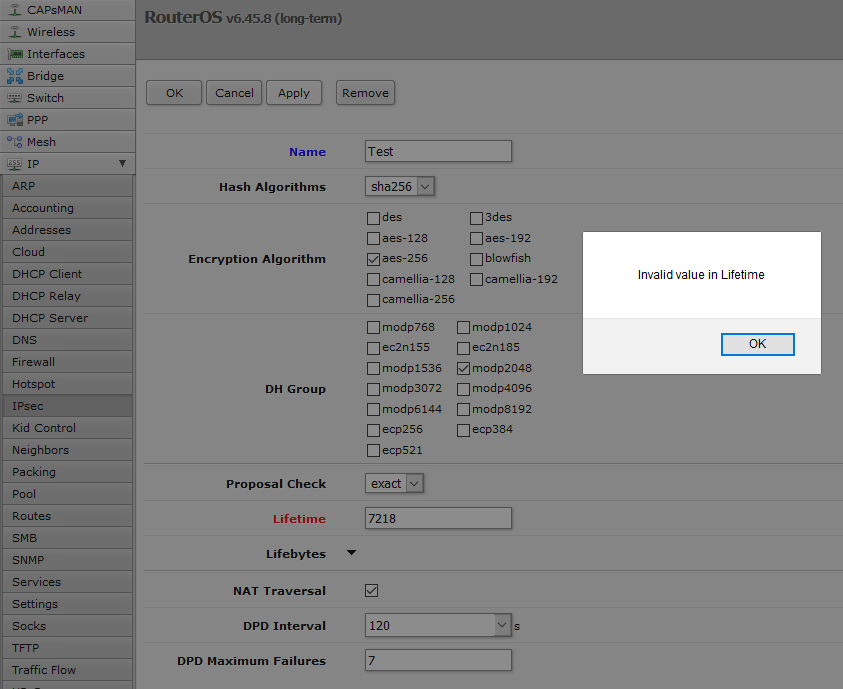This screenshot has height=689, width=843.
Task: Open the Pool page
Action: pos(67,494)
